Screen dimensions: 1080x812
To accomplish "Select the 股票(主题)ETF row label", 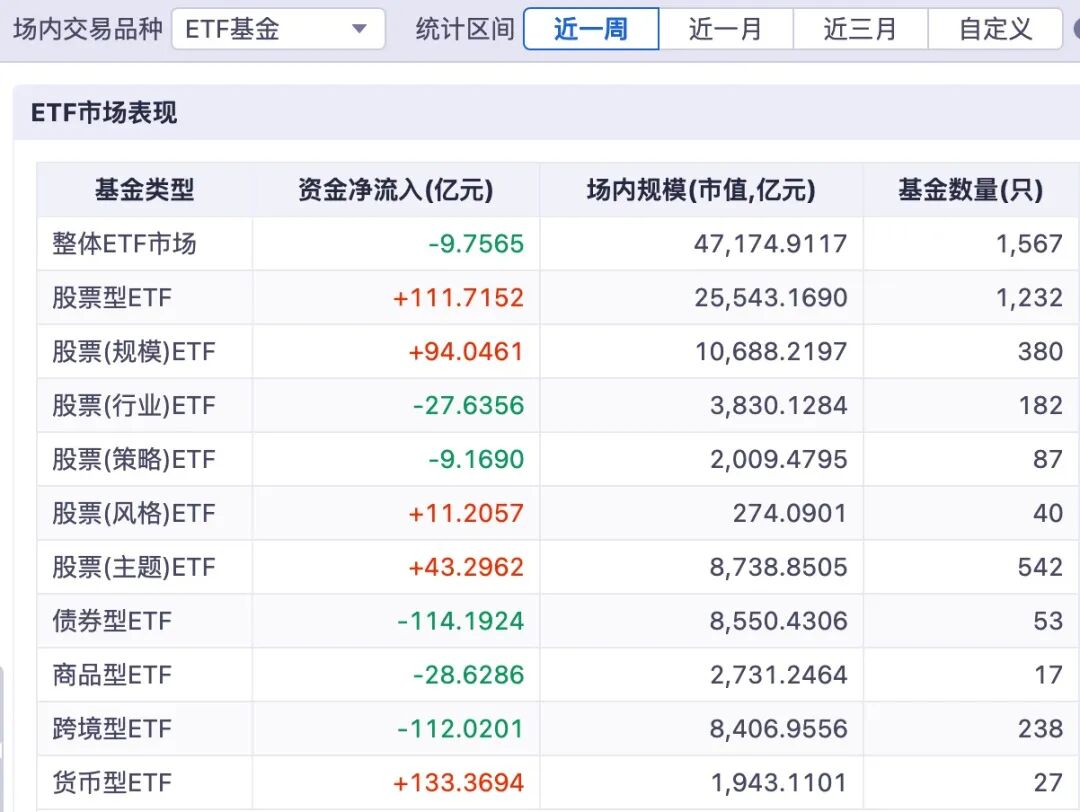I will pos(134,568).
